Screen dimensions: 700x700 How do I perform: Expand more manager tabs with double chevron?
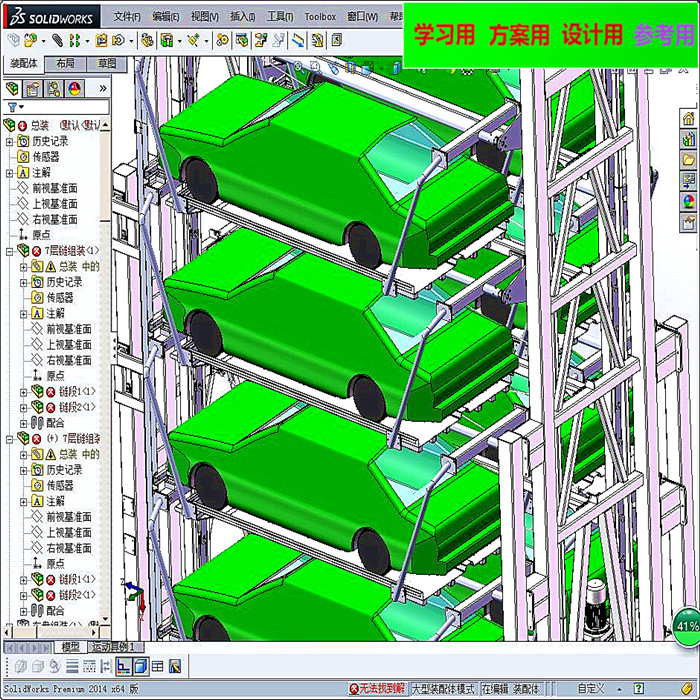tap(103, 88)
